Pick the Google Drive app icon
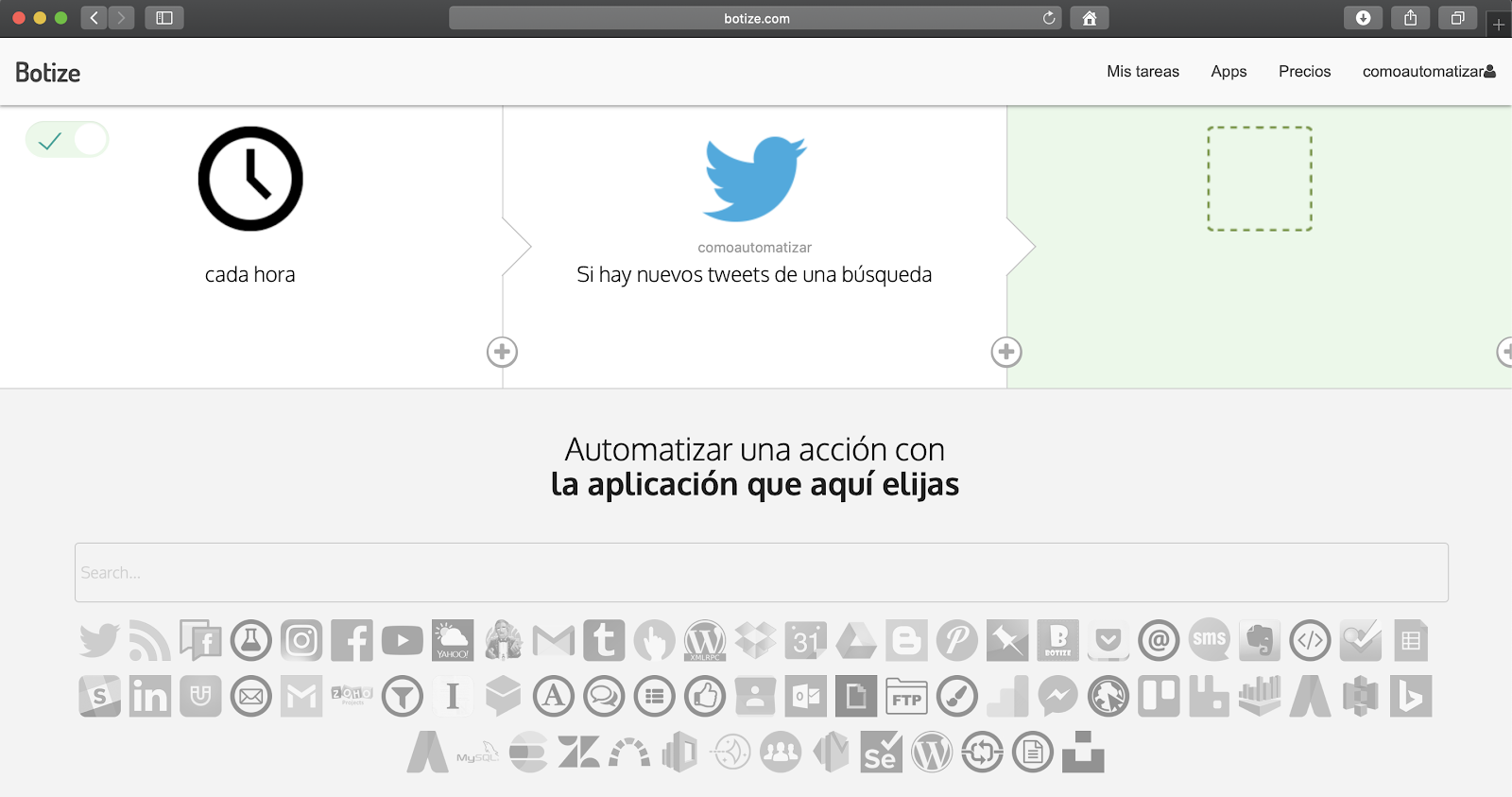Screen dimensions: 1512x797 tap(856, 640)
